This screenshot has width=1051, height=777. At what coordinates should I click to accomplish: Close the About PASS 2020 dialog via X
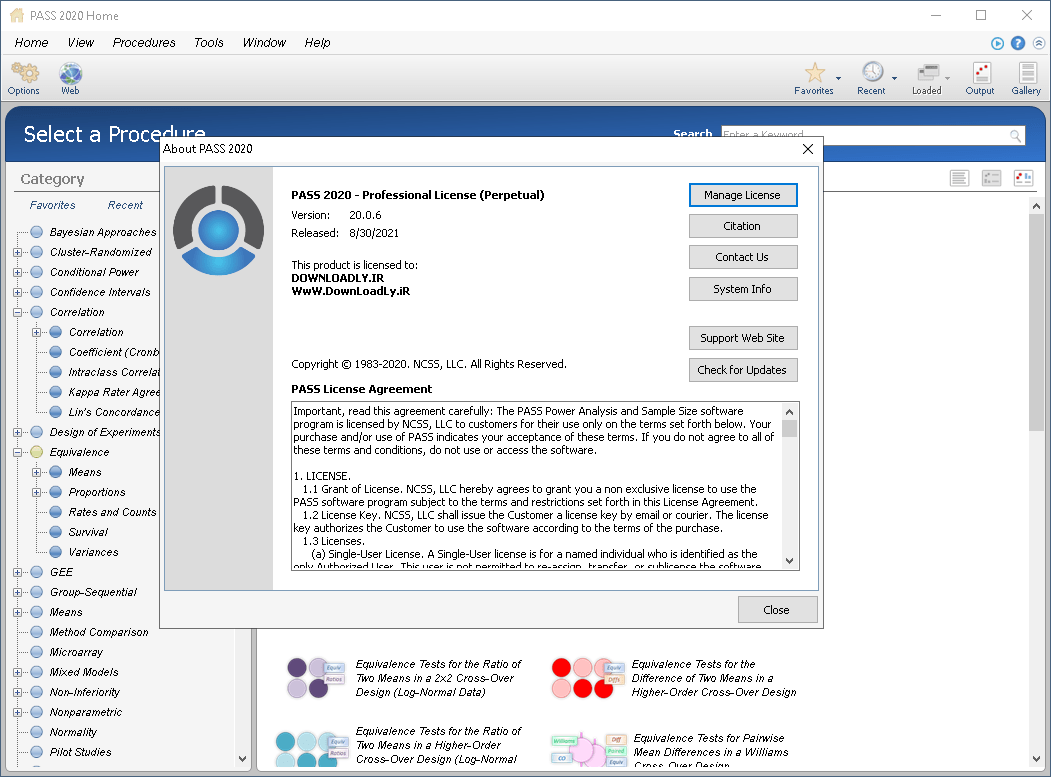(x=808, y=149)
